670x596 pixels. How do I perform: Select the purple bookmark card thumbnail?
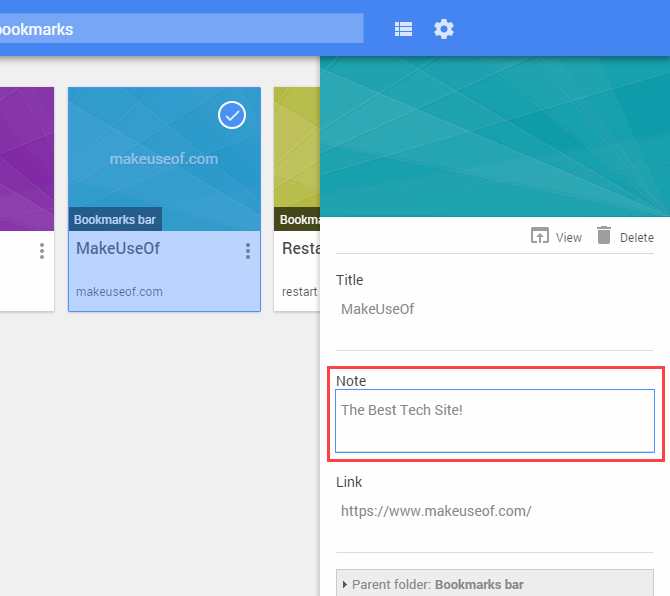(x=27, y=150)
